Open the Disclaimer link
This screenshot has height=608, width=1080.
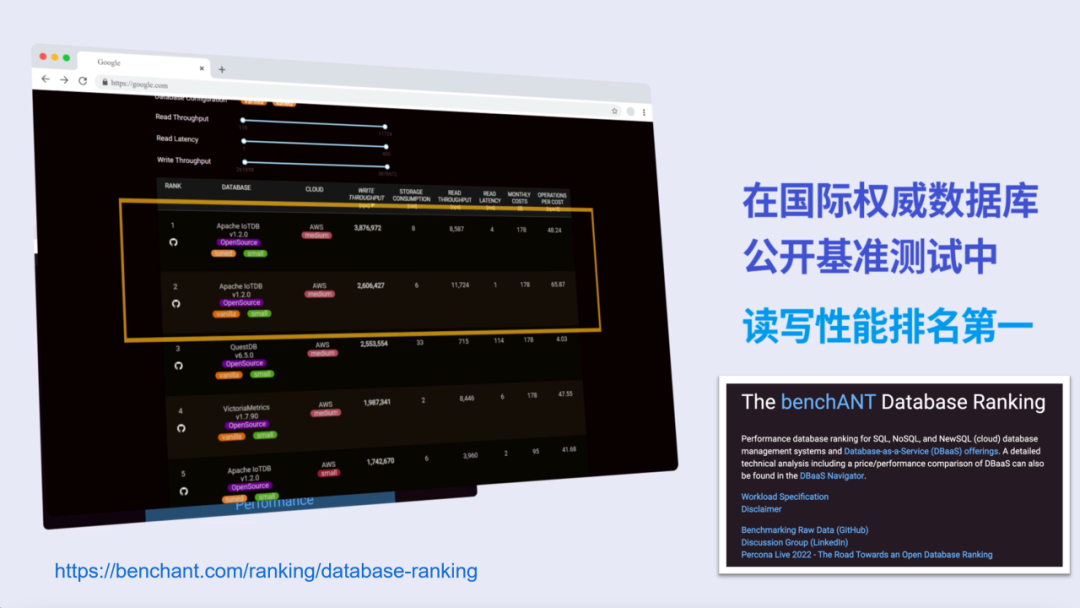click(761, 510)
